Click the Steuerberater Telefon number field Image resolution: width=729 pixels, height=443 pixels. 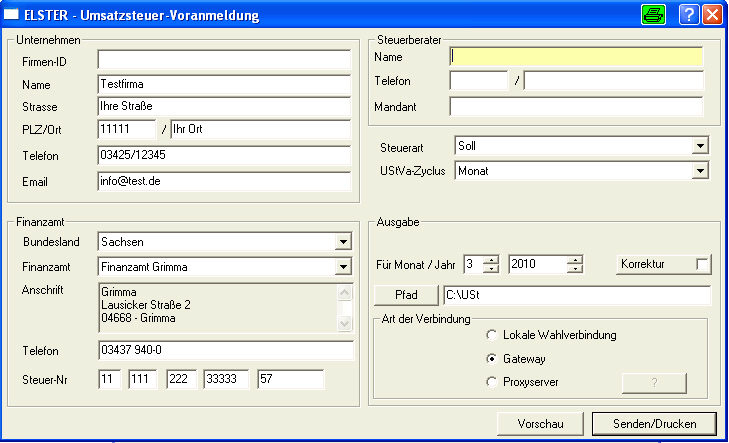point(614,80)
